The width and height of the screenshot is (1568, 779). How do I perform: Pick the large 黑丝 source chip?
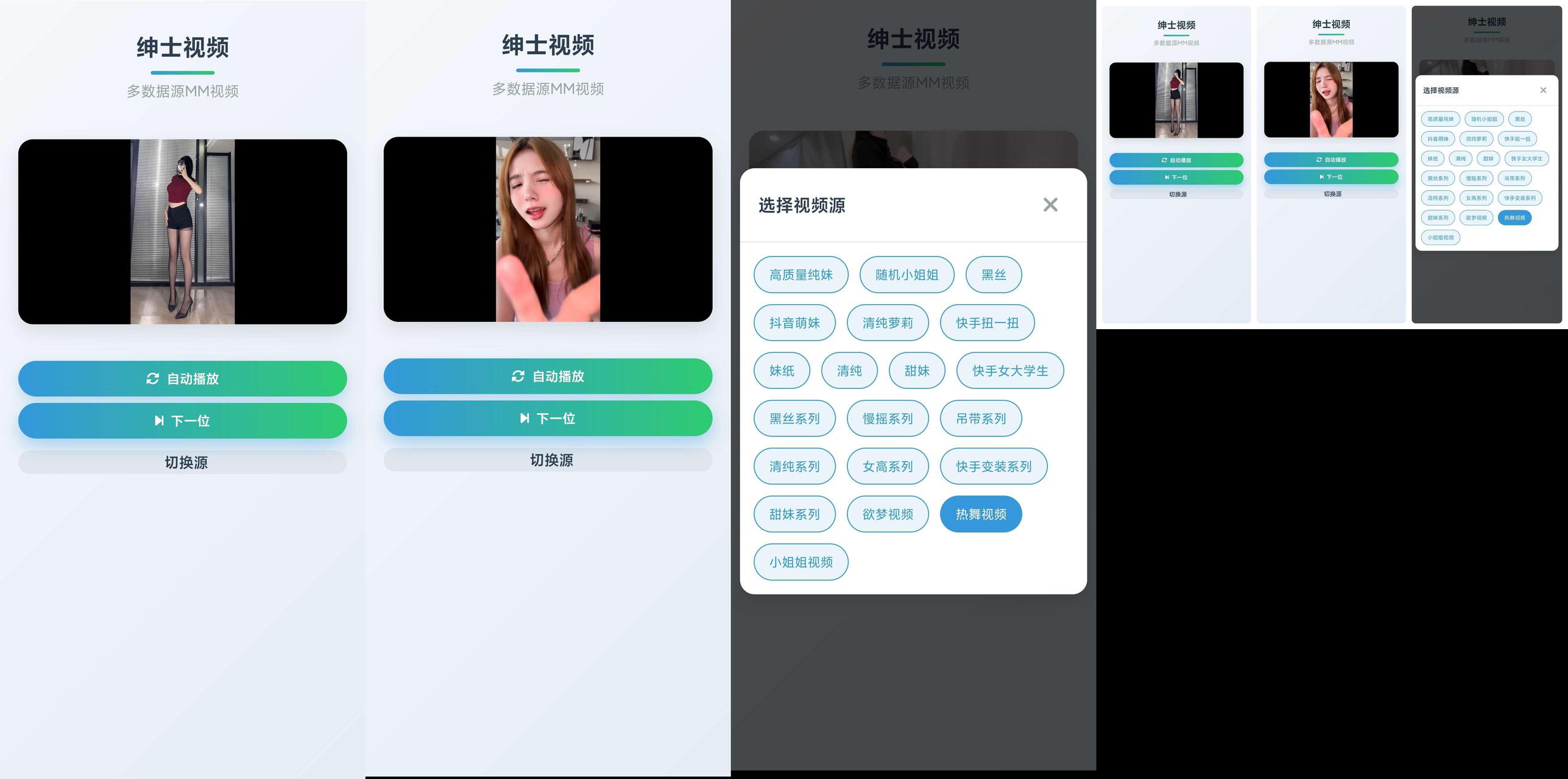click(x=993, y=275)
